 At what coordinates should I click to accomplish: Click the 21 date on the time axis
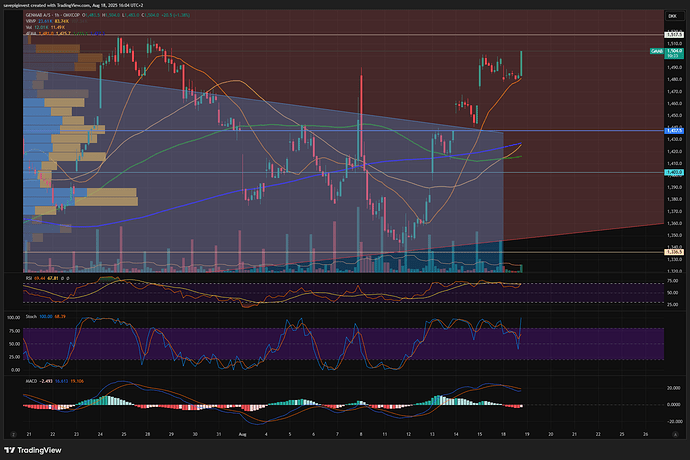[x=30, y=435]
